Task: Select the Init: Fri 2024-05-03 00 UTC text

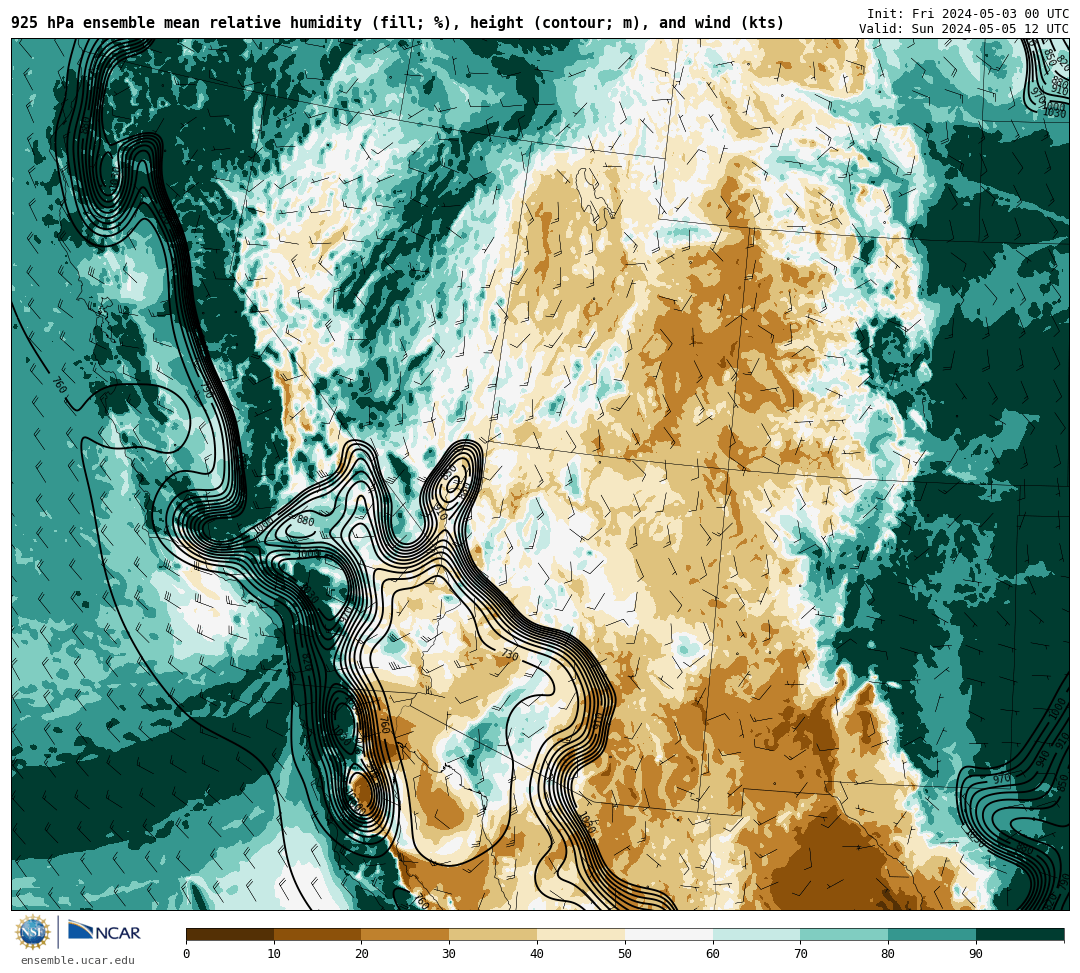Action: tap(968, 13)
